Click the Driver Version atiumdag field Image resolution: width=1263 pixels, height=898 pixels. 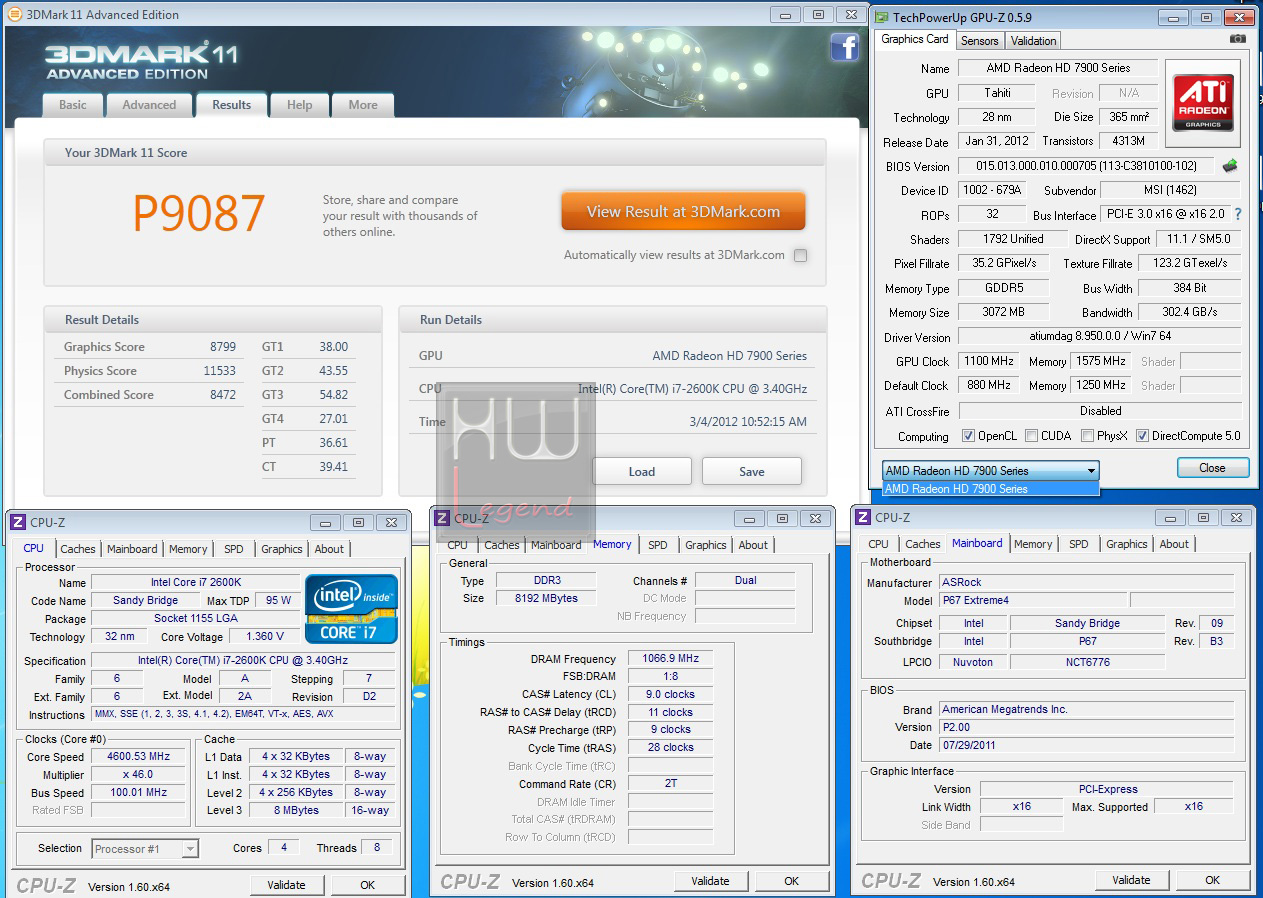(1100, 337)
